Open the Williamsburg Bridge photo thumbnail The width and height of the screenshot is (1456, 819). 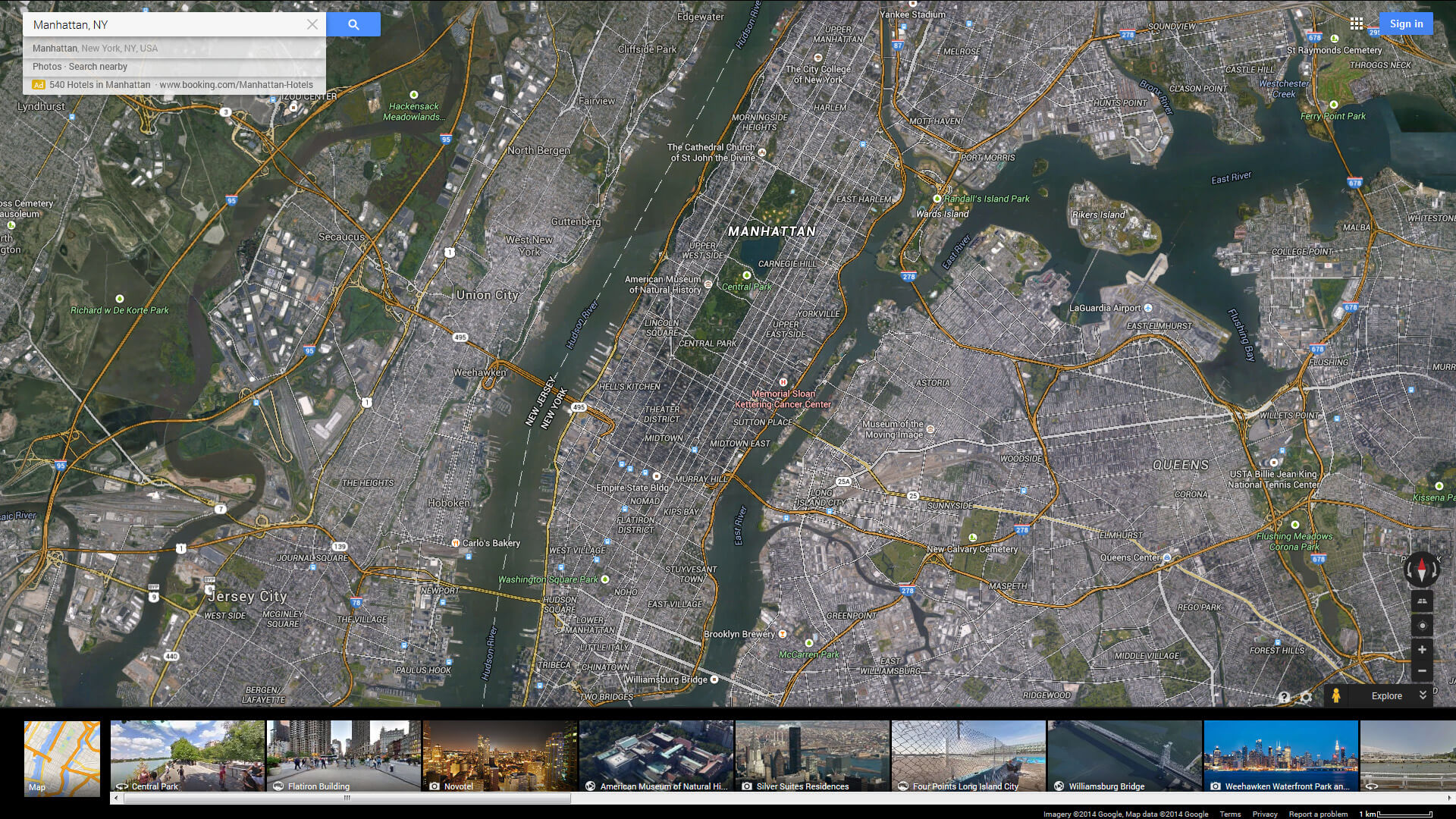(x=1125, y=756)
